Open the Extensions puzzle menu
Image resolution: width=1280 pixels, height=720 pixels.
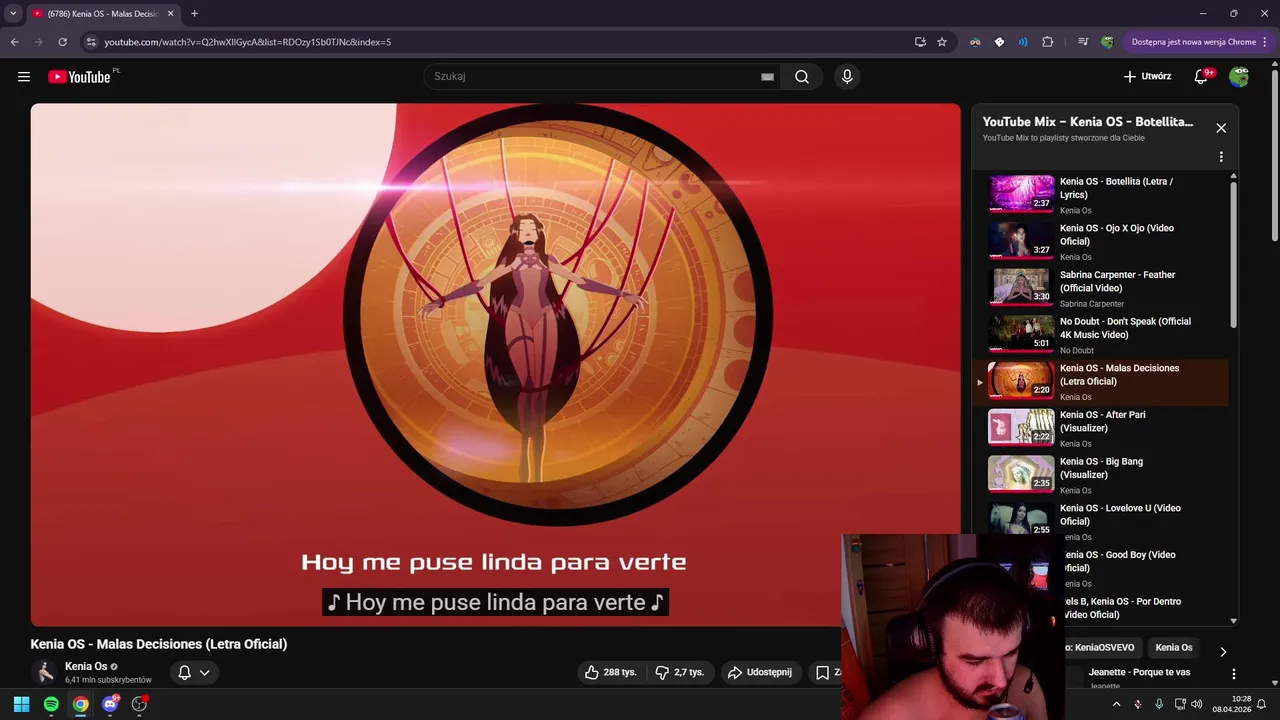pyautogui.click(x=1048, y=42)
